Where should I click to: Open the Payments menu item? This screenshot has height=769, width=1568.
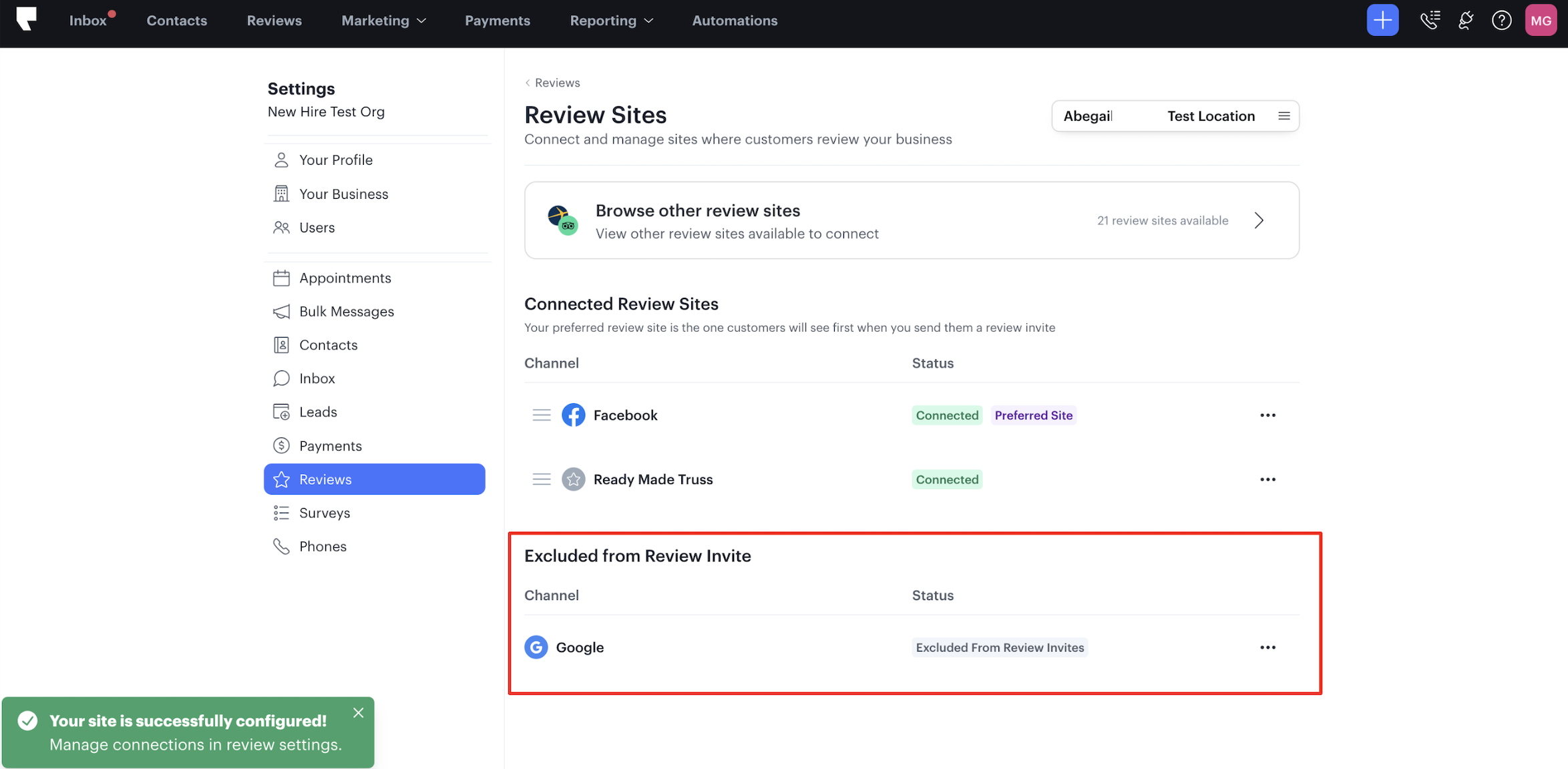click(497, 20)
